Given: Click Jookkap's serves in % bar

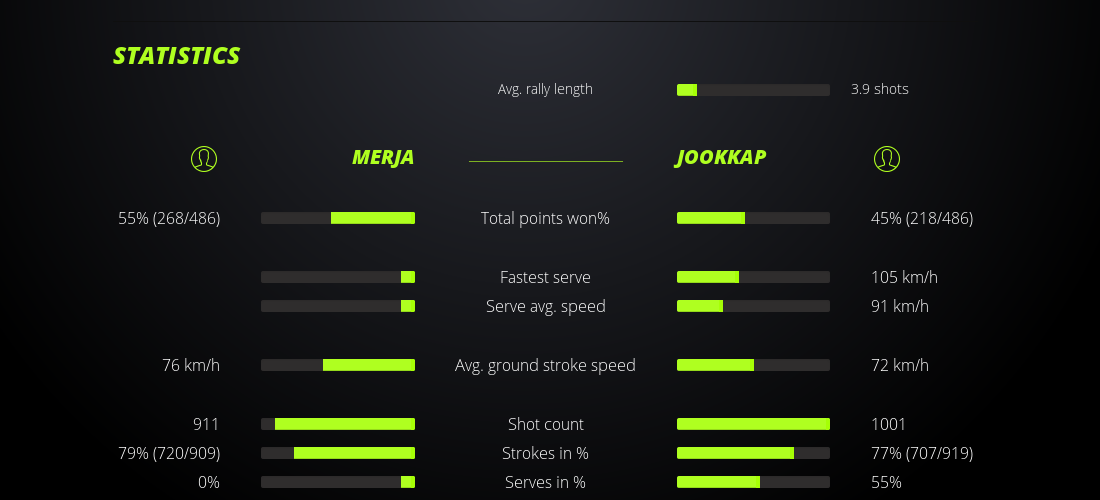Looking at the screenshot, I should [753, 482].
